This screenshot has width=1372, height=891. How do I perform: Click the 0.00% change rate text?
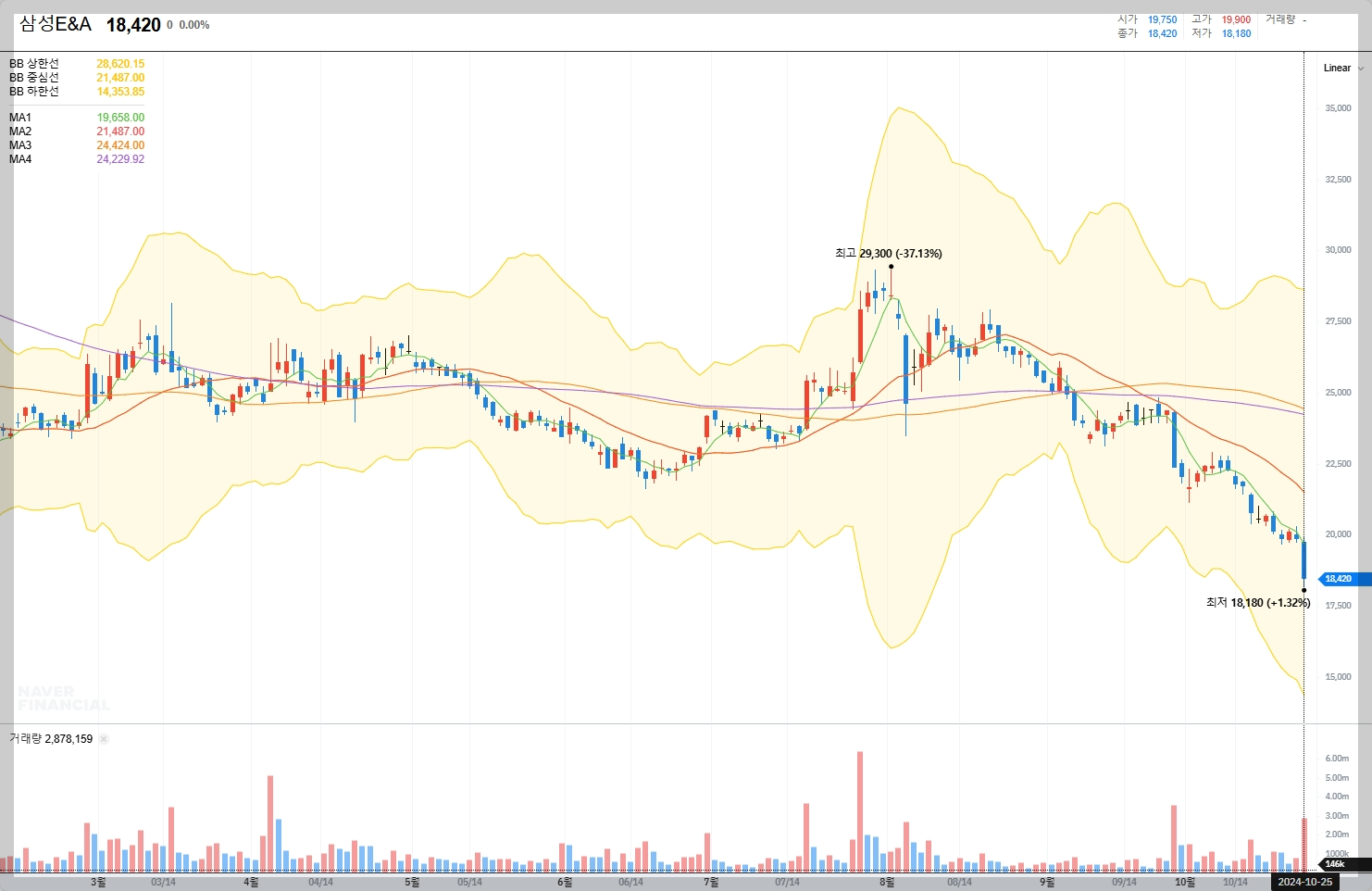point(194,25)
